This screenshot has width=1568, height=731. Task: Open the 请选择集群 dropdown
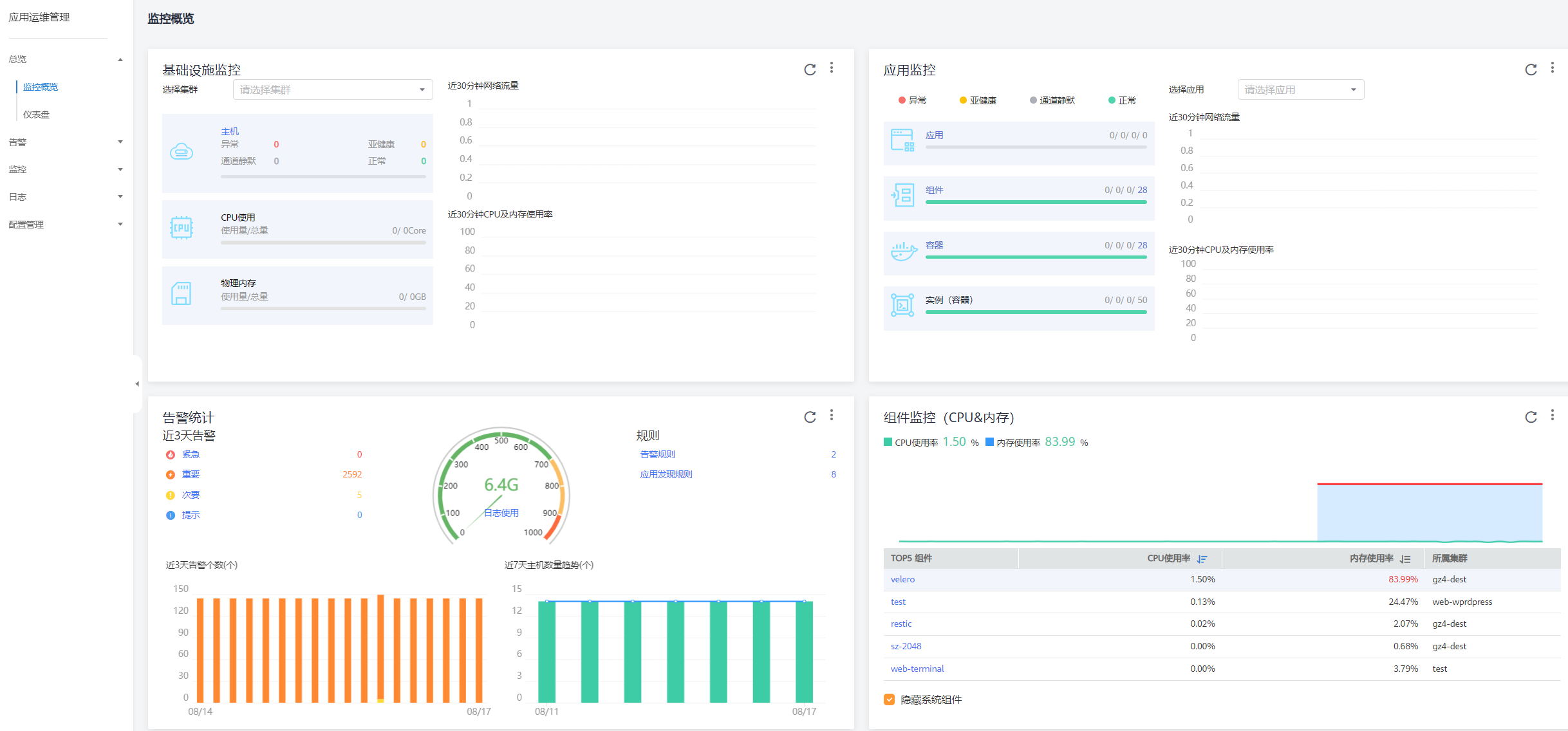coord(332,89)
